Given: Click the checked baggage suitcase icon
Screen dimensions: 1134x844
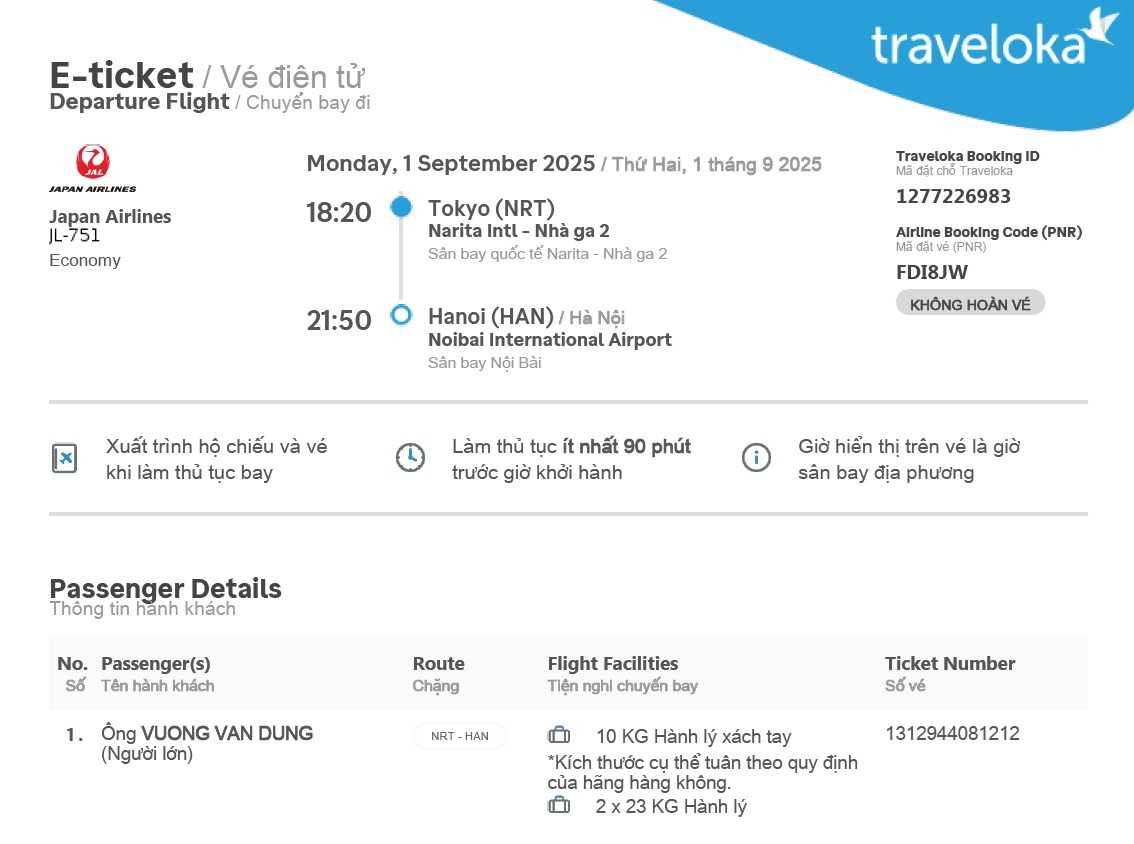Looking at the screenshot, I should [559, 806].
